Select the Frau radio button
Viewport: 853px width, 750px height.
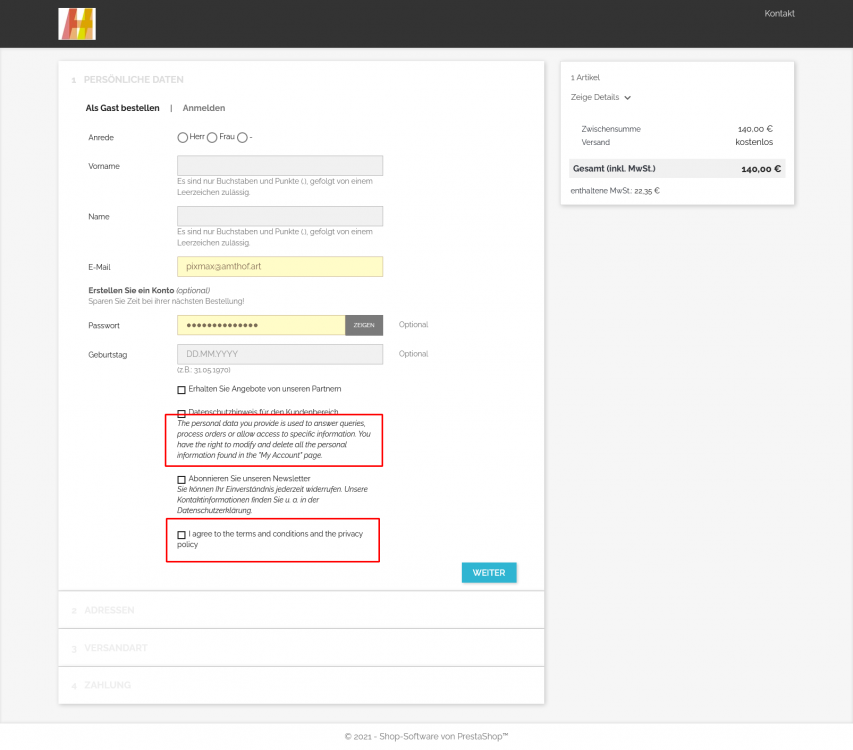click(212, 138)
